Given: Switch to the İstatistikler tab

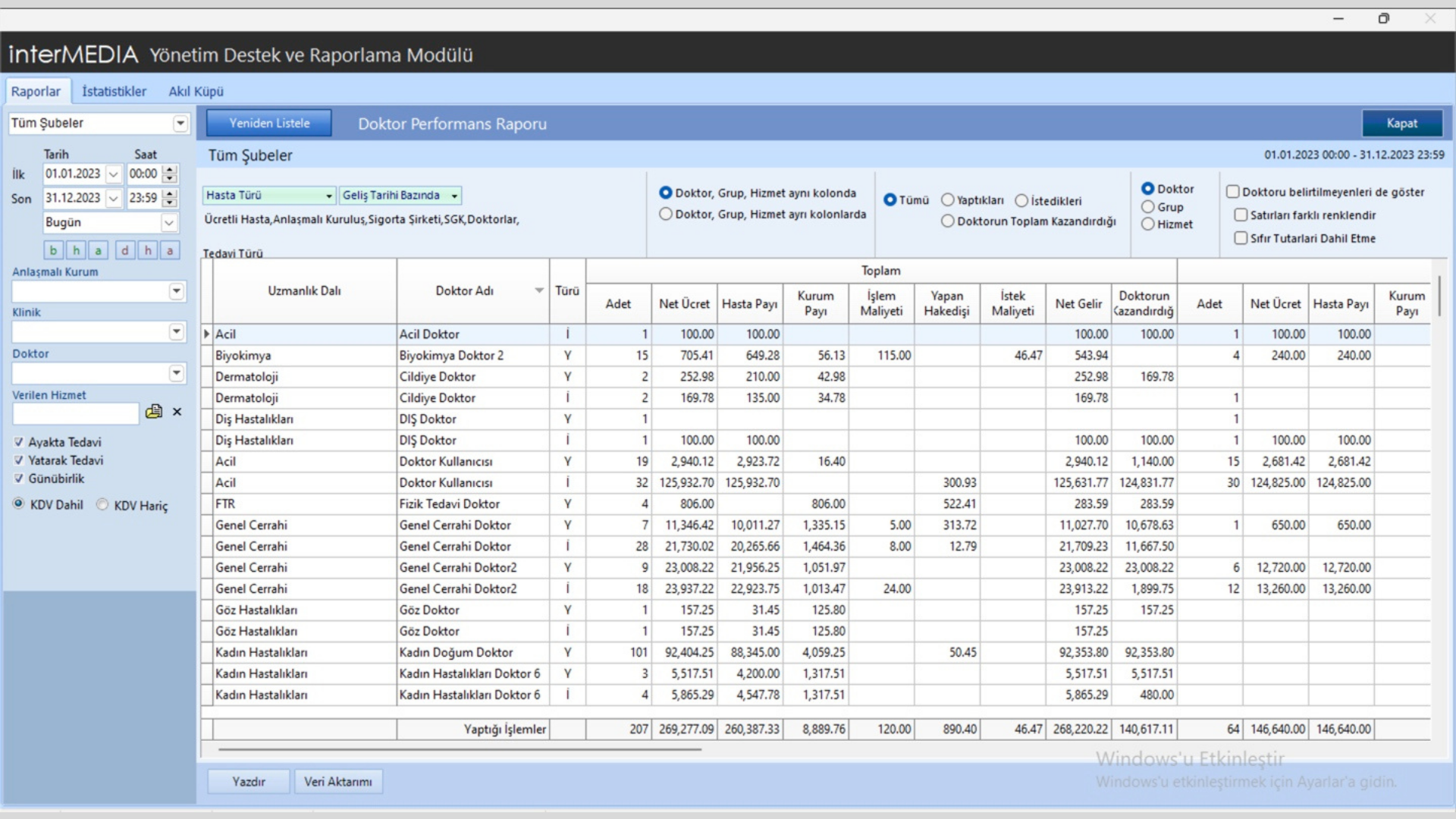Looking at the screenshot, I should [114, 91].
